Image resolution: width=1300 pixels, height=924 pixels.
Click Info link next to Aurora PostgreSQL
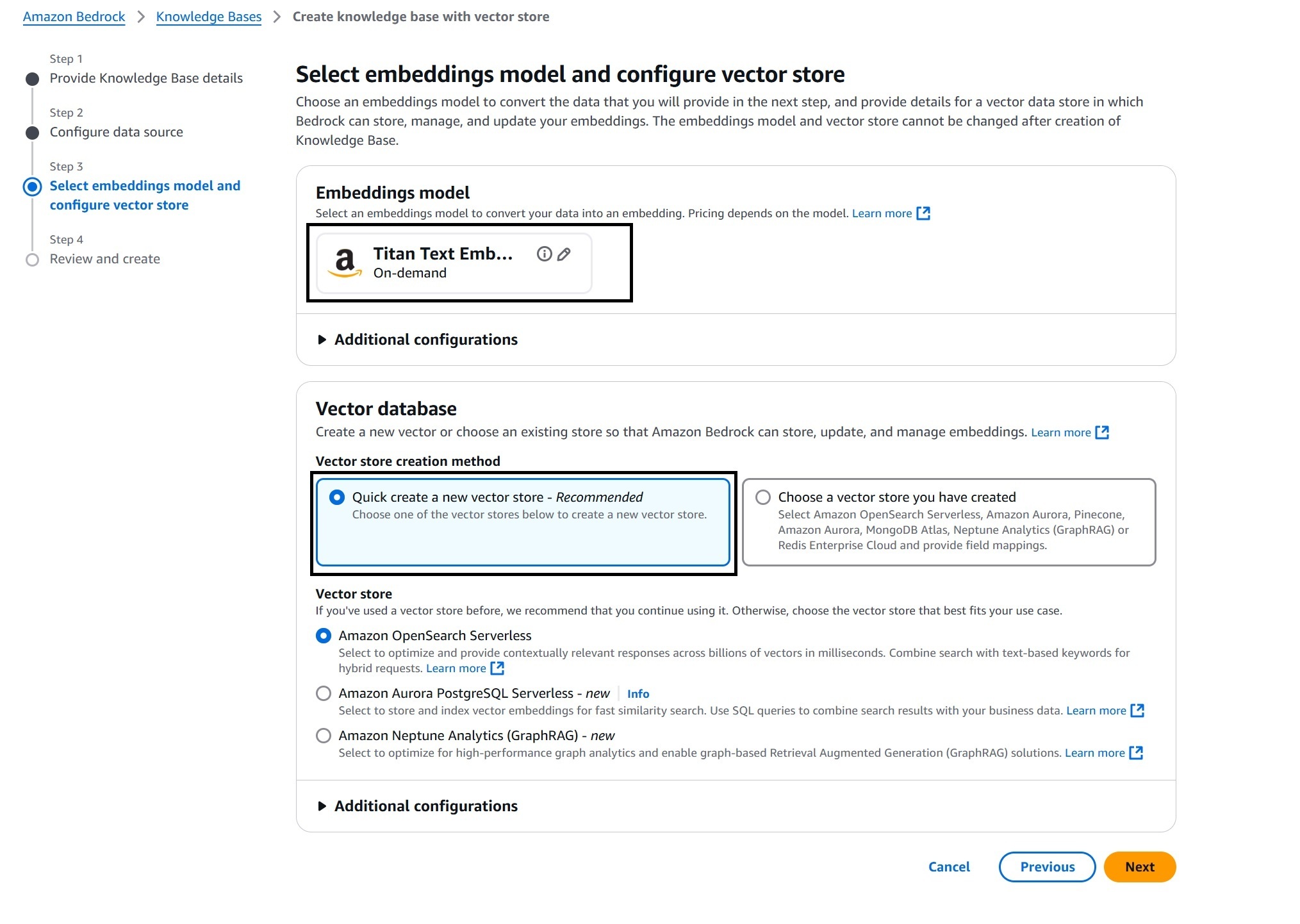click(638, 694)
